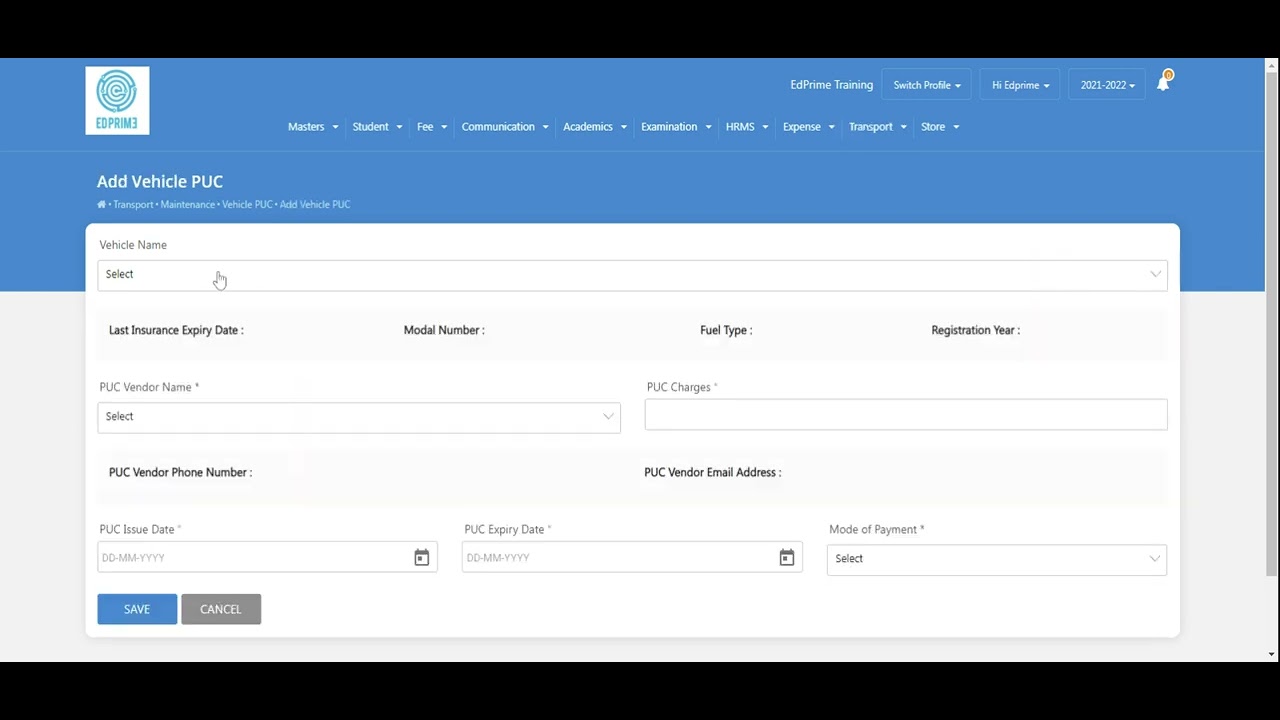Click the scrollbar down arrow
1280x720 pixels.
point(1272,654)
